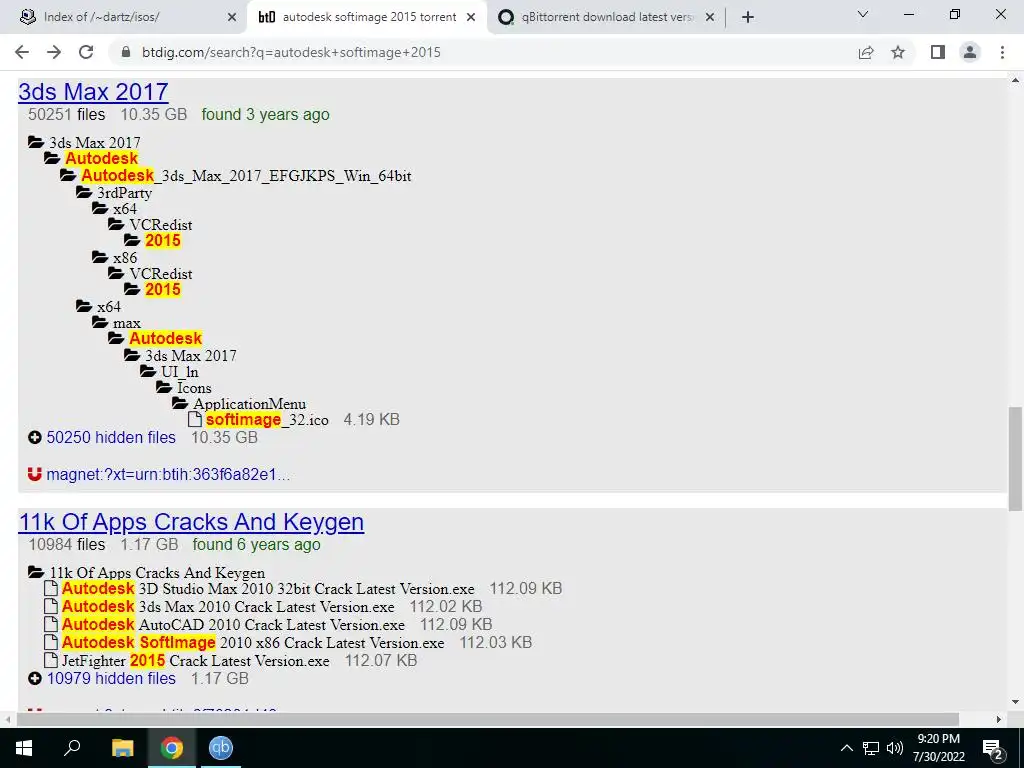This screenshot has width=1024, height=768.
Task: Open '11k Of Apps Cracks And Keygen' link
Action: pyautogui.click(x=191, y=522)
